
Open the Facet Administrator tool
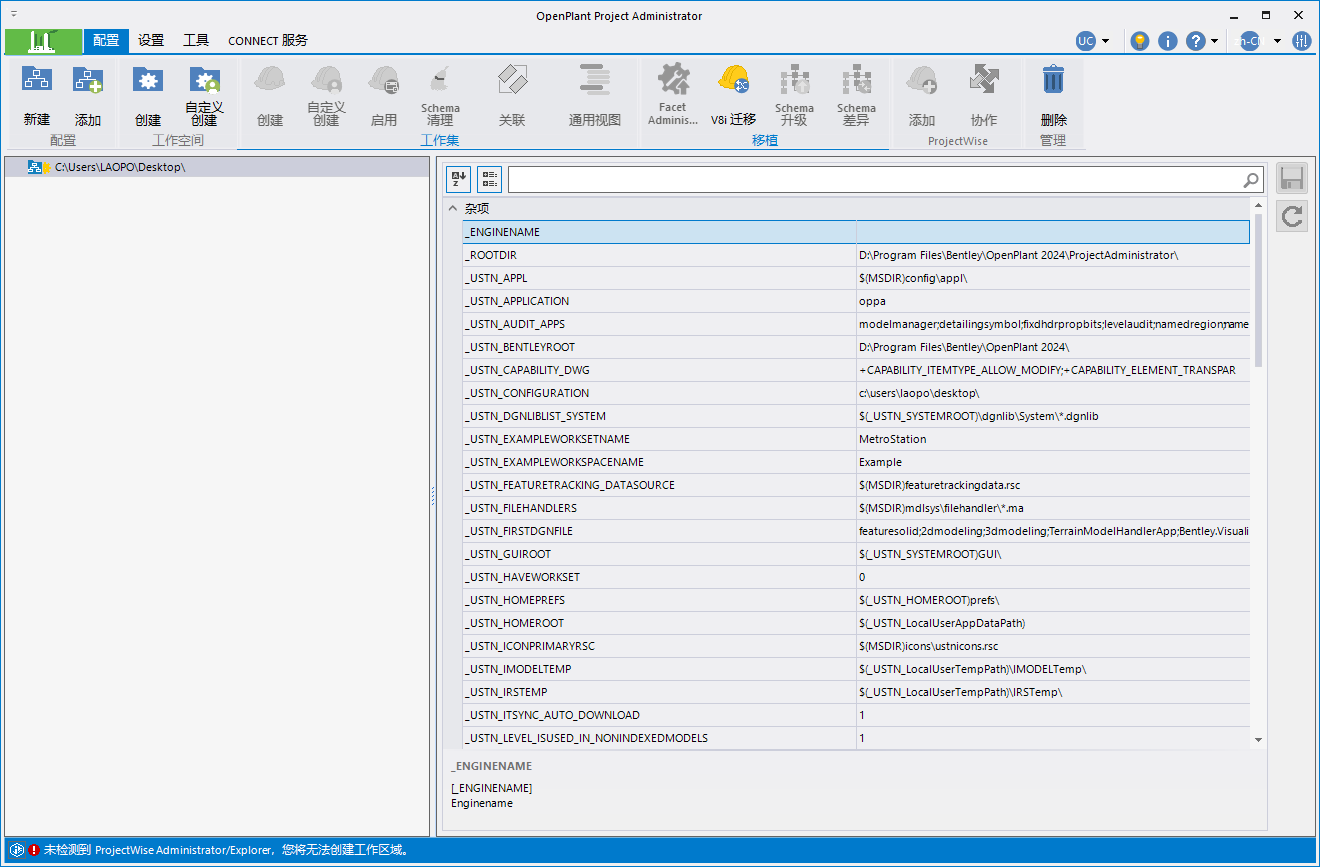click(672, 95)
